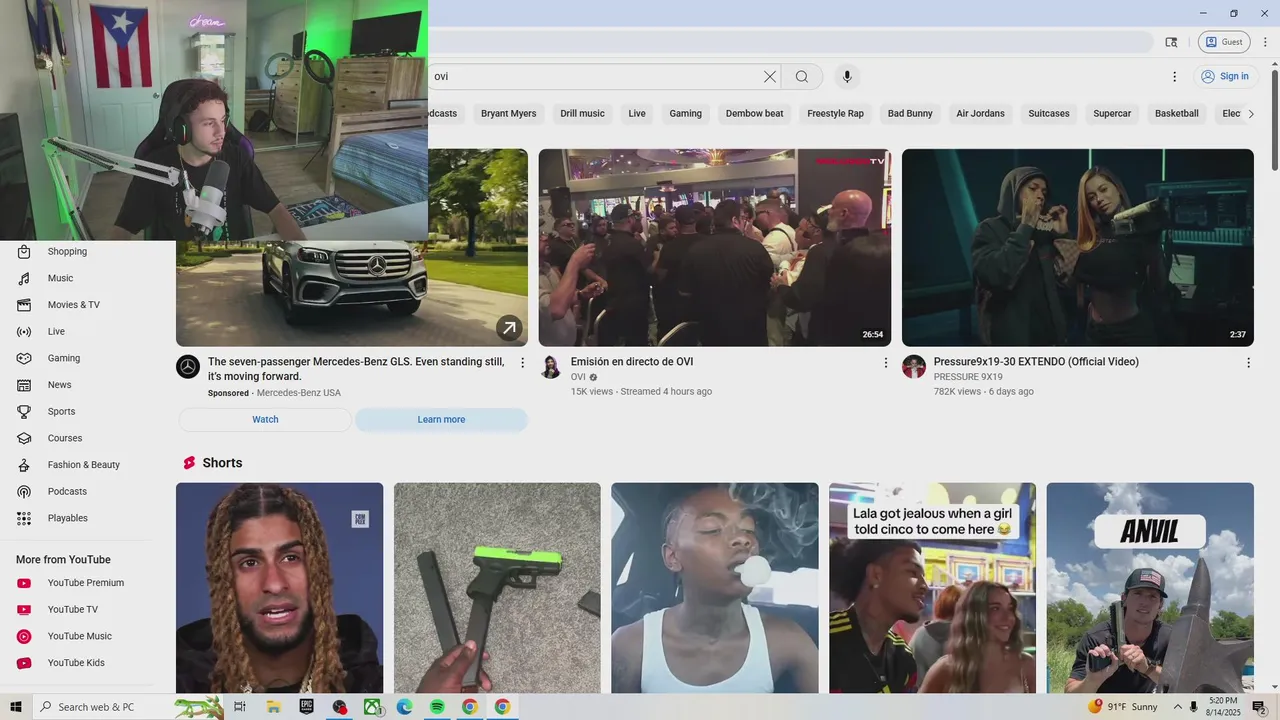Open options menu for Emisión en directo video
Image resolution: width=1280 pixels, height=720 pixels.
[x=885, y=363]
